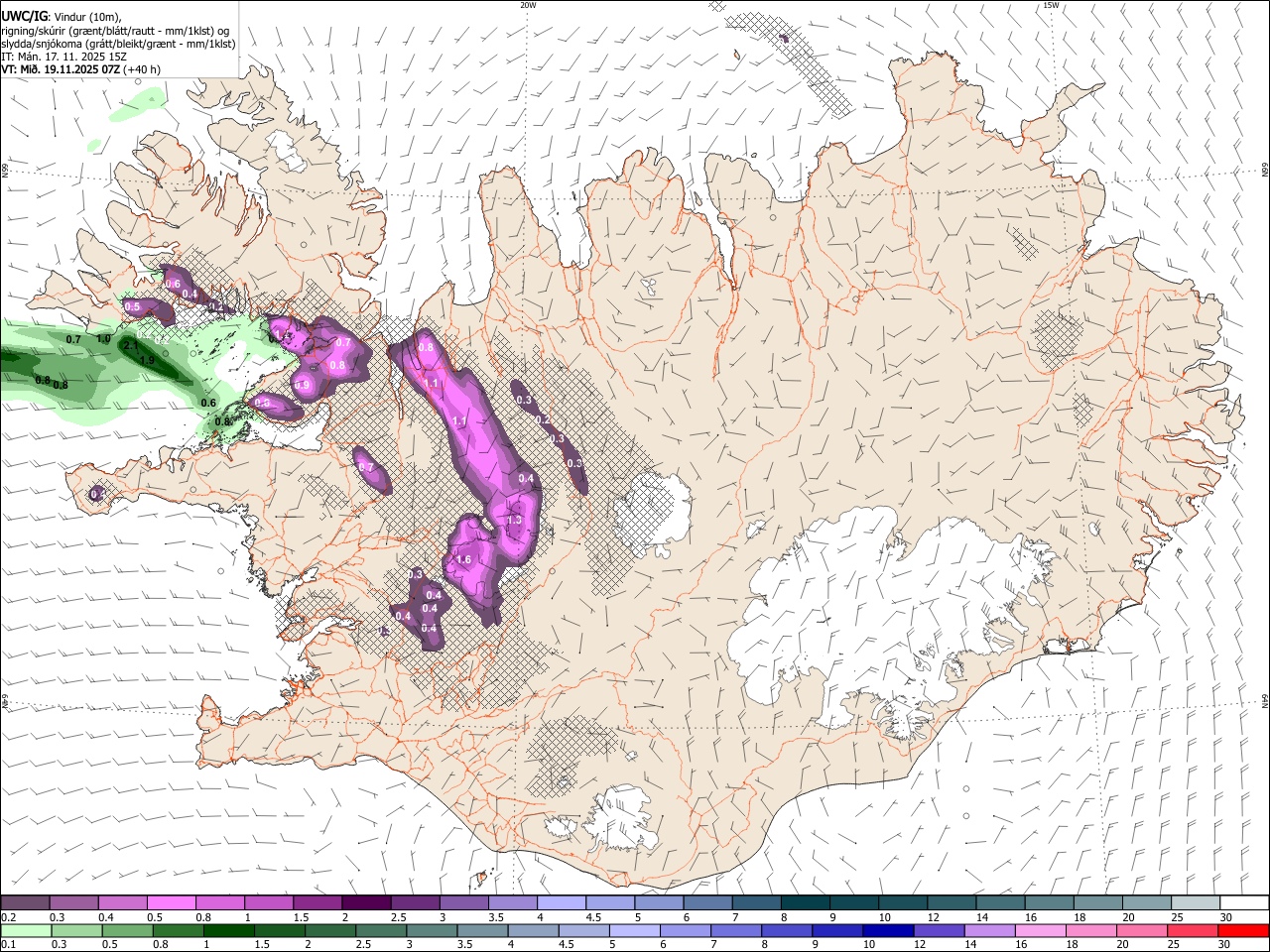The image size is (1270, 952).
Task: Click the '1.3' snow value on the map
Action: tap(514, 520)
